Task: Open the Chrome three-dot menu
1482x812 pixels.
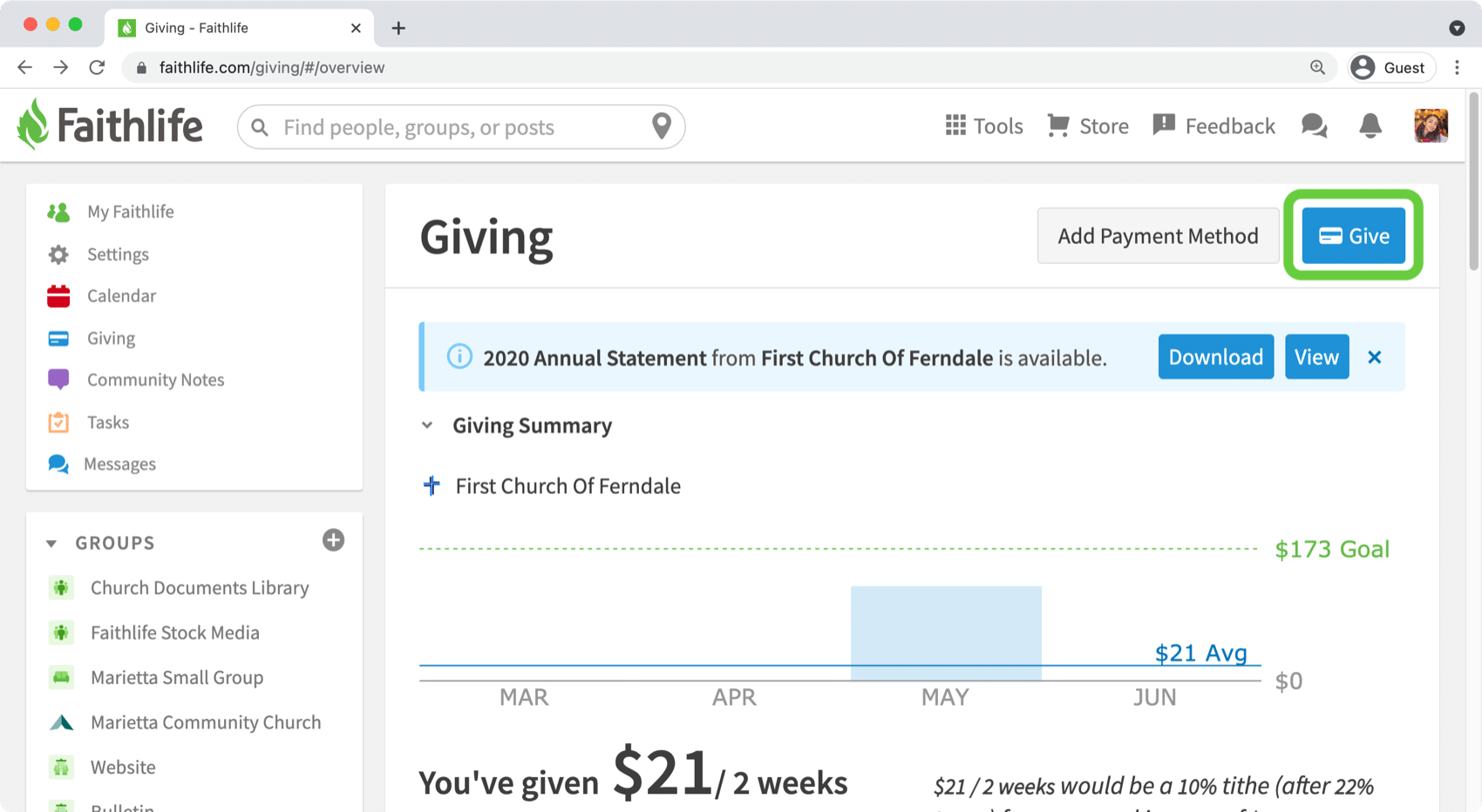Action: (x=1457, y=67)
